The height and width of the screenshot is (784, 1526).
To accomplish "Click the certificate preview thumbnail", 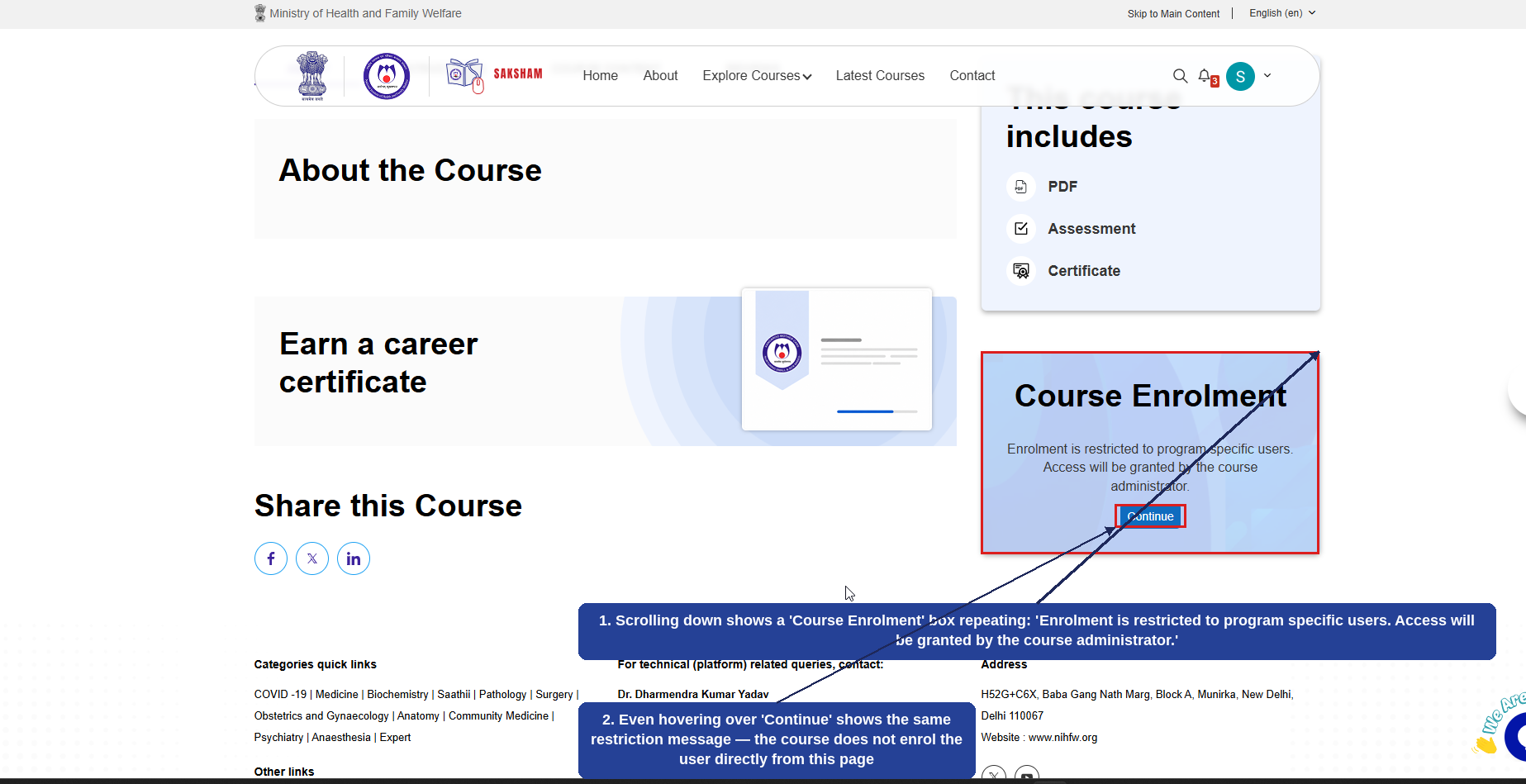I will 837,359.
